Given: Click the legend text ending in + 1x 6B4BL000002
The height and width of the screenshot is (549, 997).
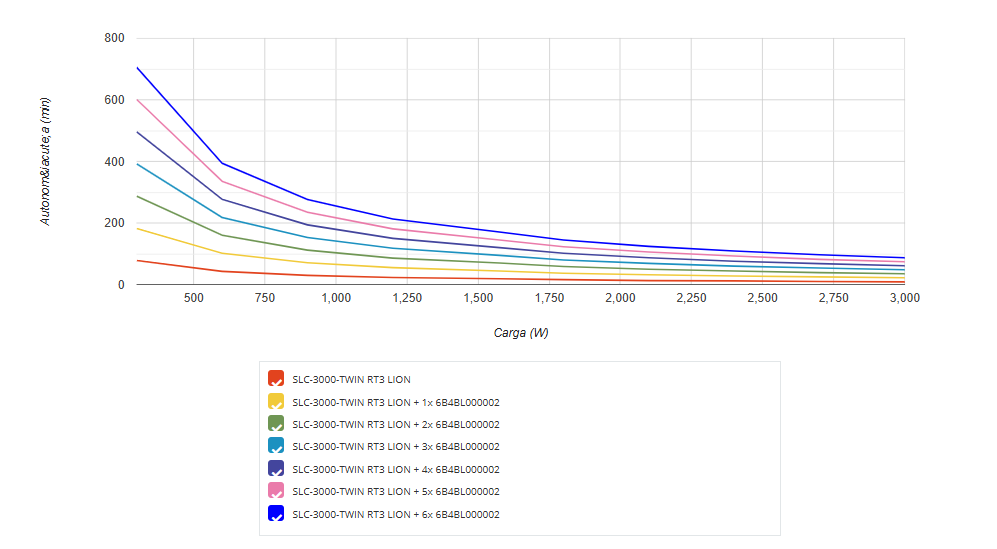Looking at the screenshot, I should coord(395,402).
